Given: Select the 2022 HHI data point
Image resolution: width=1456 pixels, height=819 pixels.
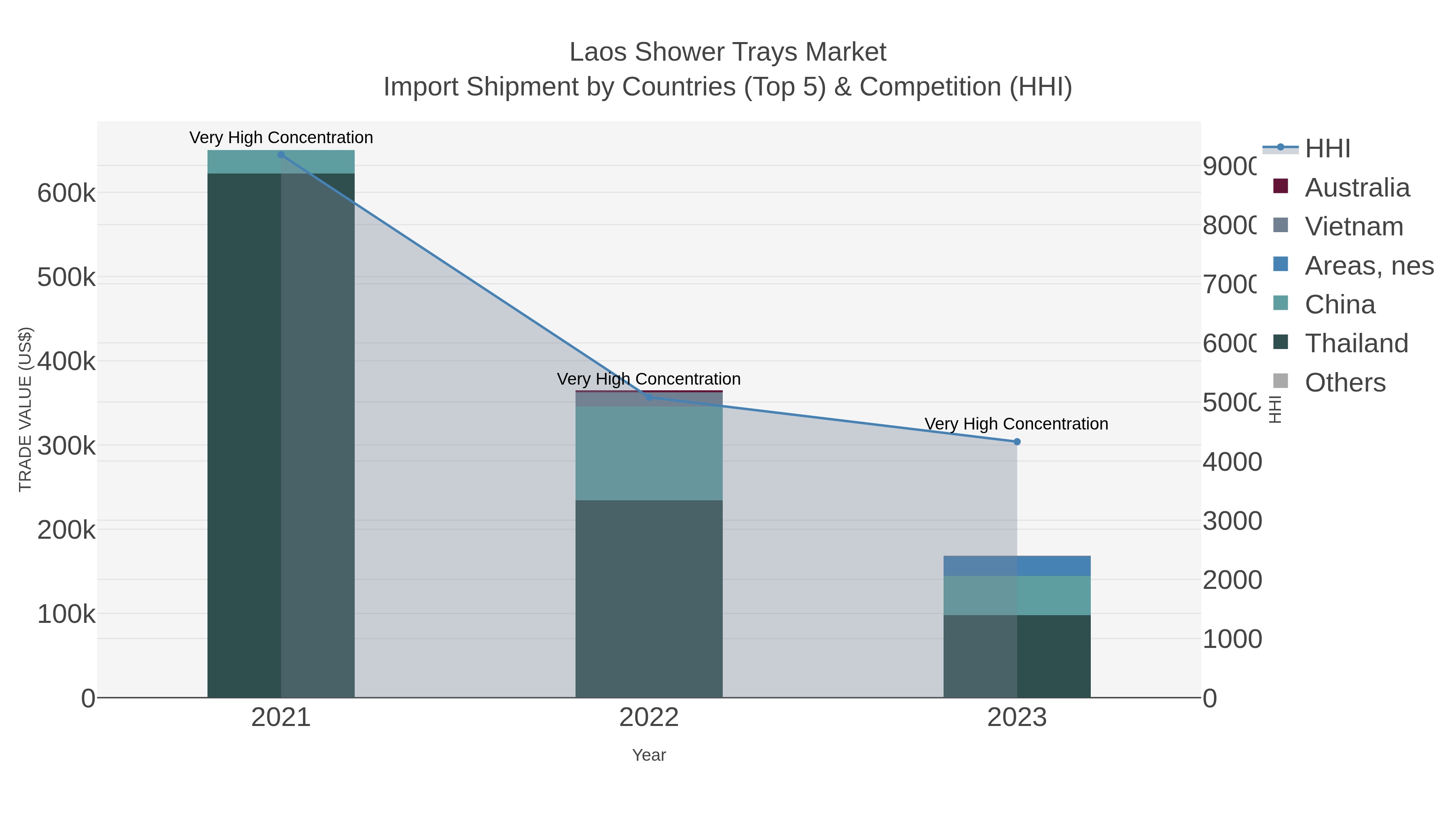Looking at the screenshot, I should (x=649, y=397).
